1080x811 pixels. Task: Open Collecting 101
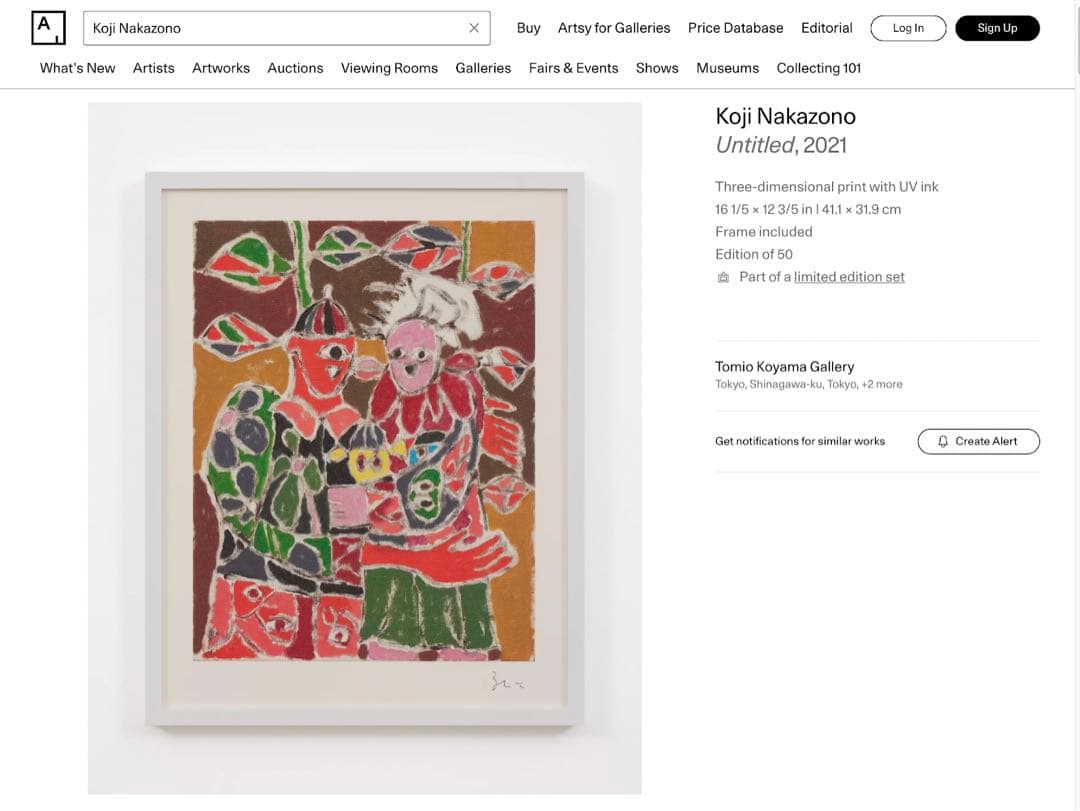[x=818, y=68]
